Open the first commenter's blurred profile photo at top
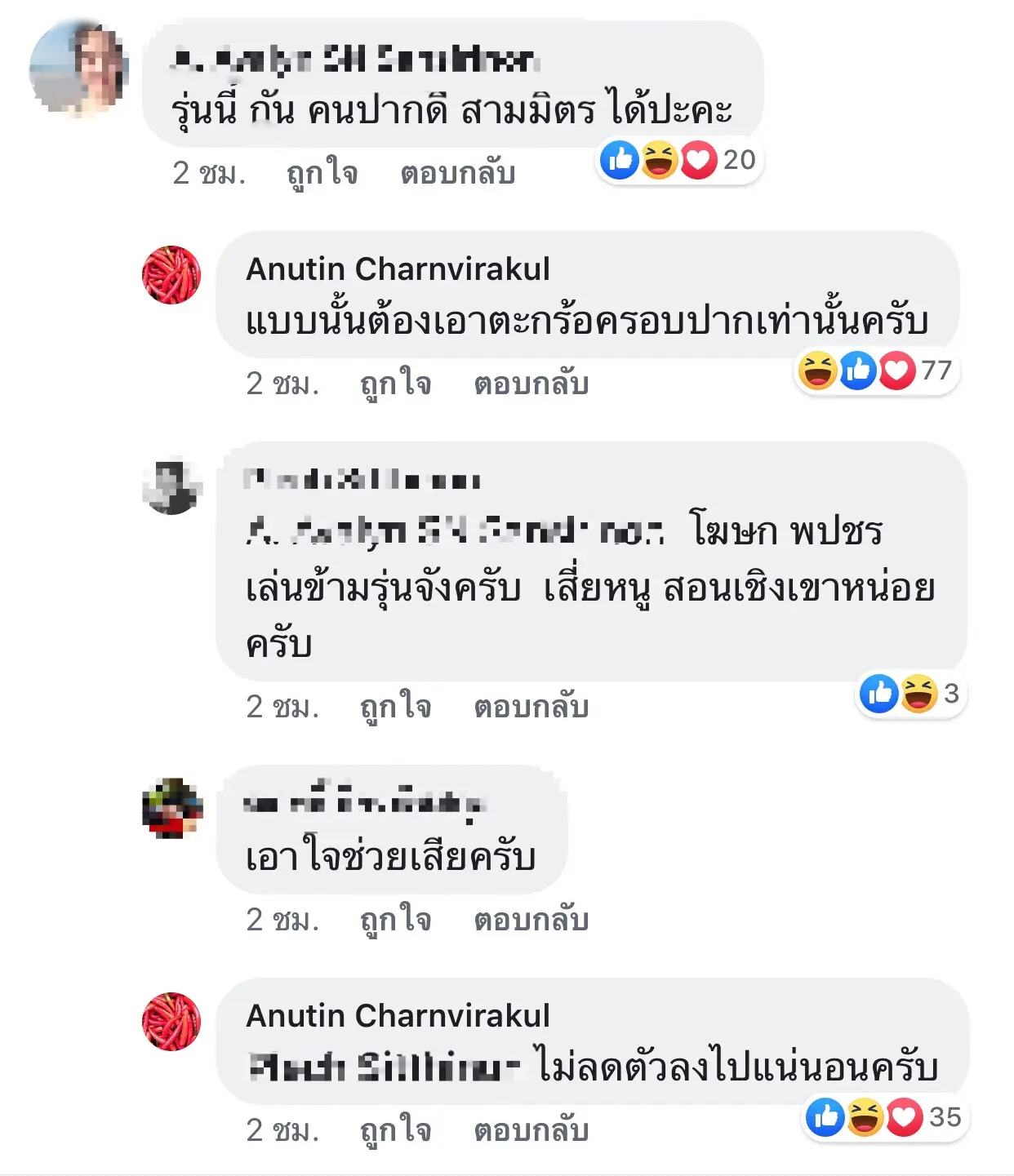Screen dimensions: 1014x1176 [78, 68]
